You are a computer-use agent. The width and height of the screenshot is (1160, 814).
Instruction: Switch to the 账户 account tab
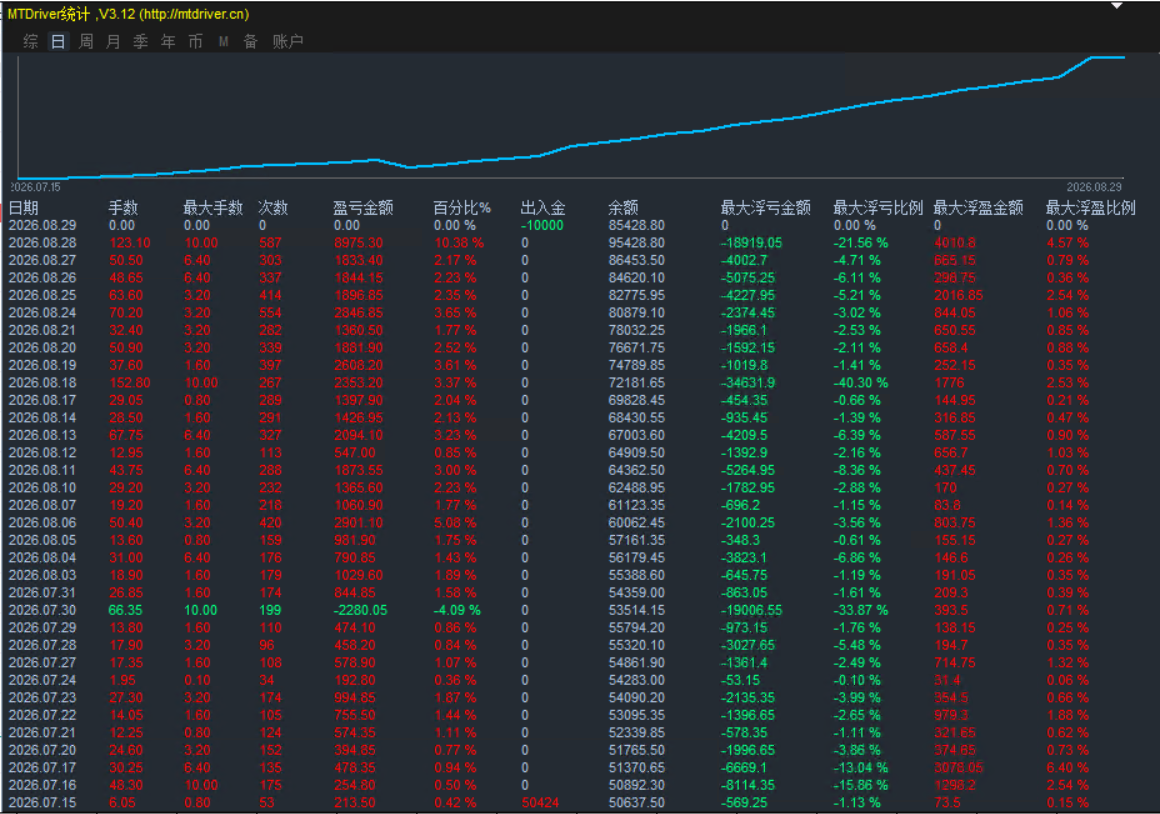pyautogui.click(x=288, y=41)
